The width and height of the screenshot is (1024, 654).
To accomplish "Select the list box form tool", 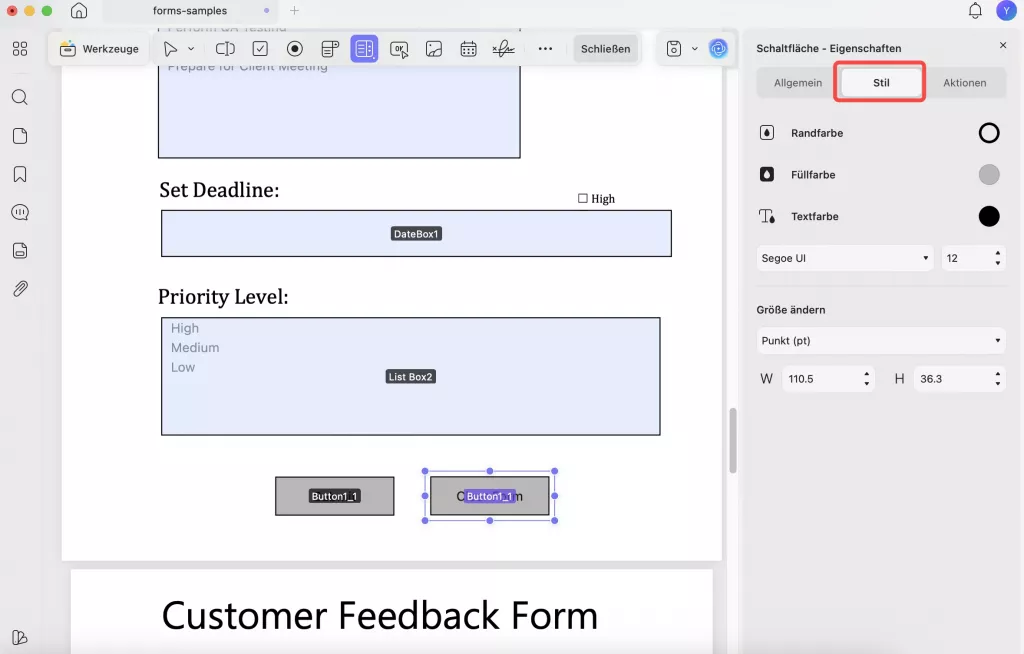I will (x=364, y=49).
